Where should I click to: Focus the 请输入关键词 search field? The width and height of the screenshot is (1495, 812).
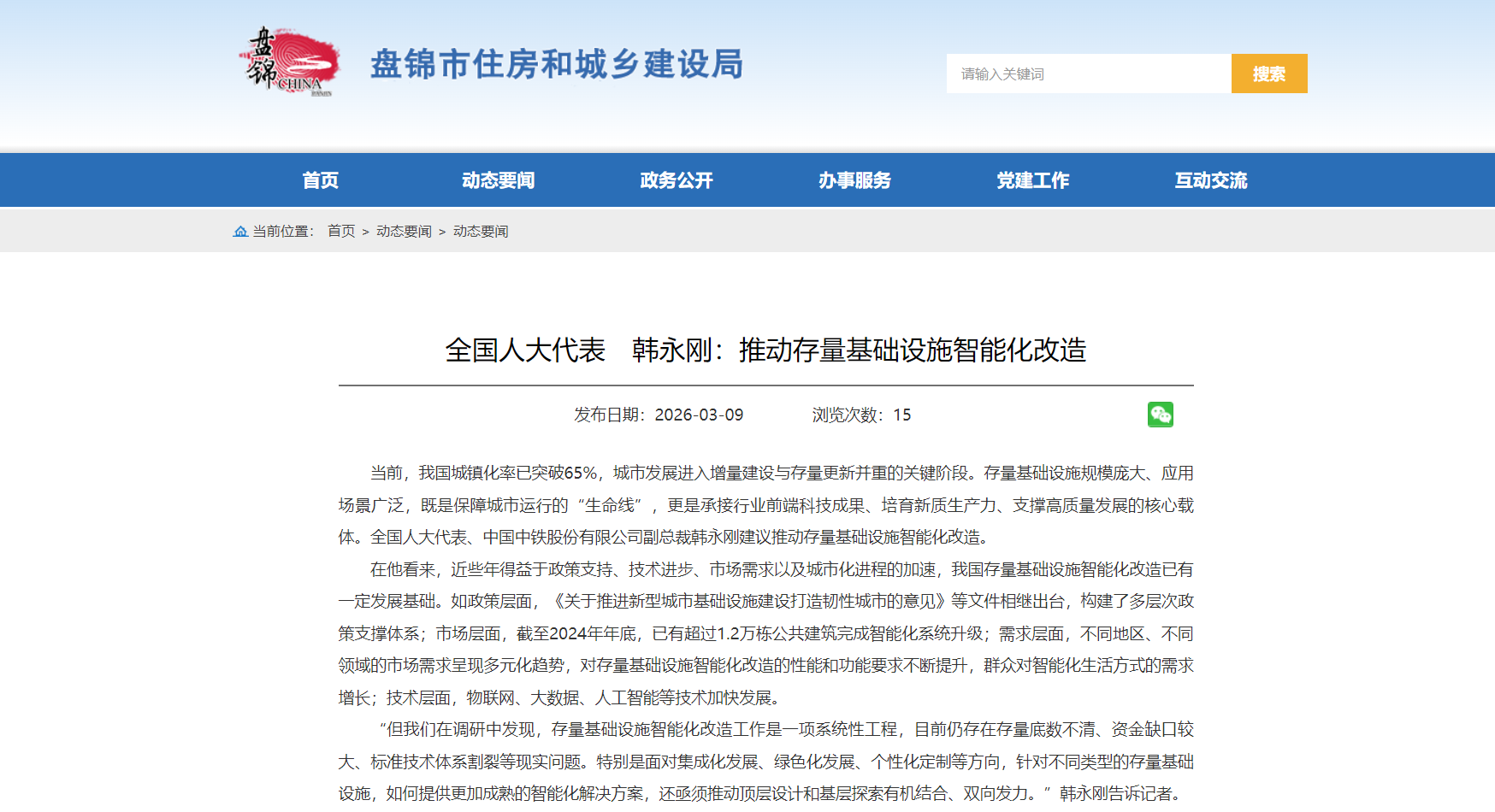(1088, 74)
